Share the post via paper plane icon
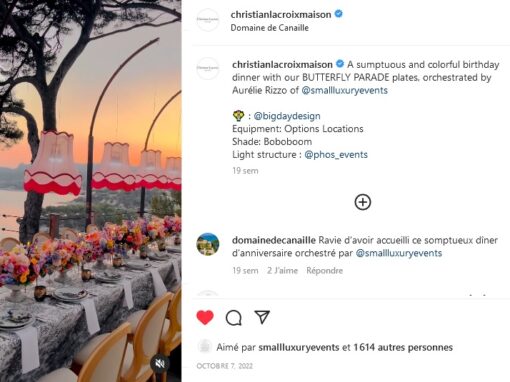The width and height of the screenshot is (510, 382). pyautogui.click(x=262, y=317)
